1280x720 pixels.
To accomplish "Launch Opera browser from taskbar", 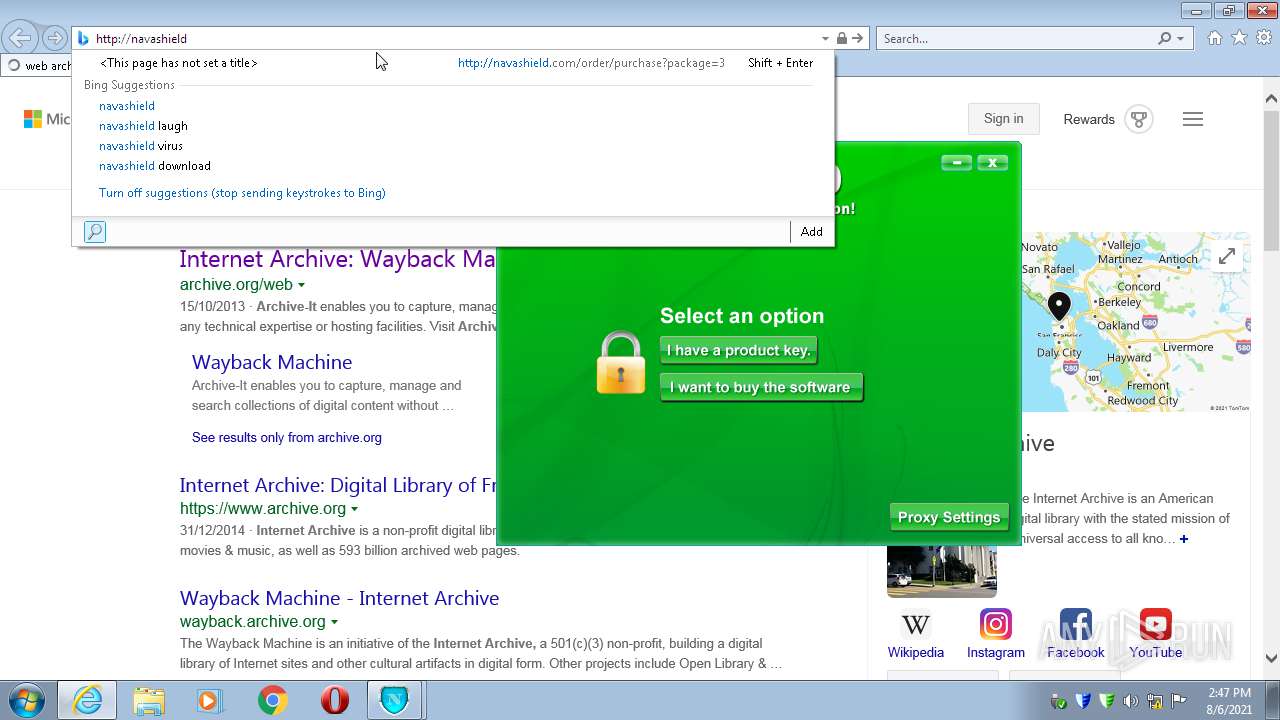I will pos(334,700).
